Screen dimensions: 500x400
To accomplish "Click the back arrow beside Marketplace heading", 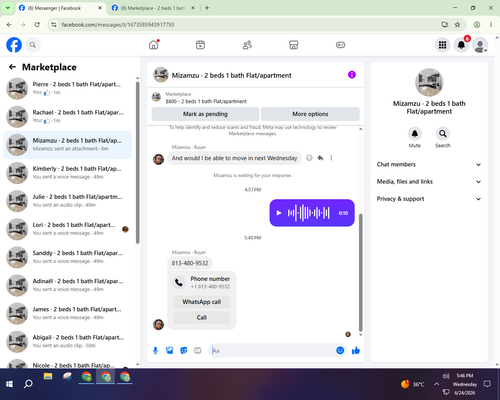I will click(12, 67).
